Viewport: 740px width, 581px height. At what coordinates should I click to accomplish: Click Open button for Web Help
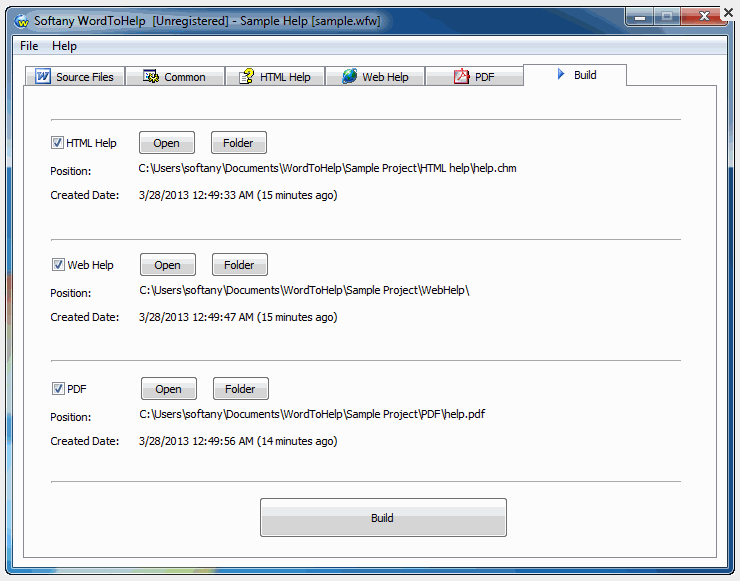pos(167,265)
